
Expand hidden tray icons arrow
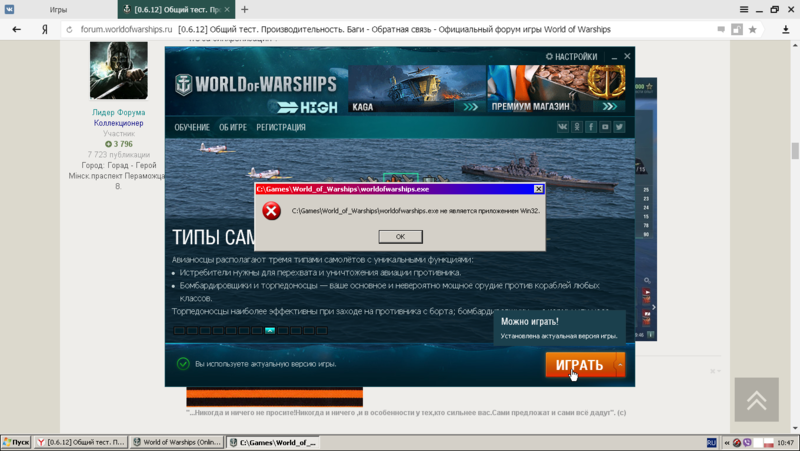[727, 443]
